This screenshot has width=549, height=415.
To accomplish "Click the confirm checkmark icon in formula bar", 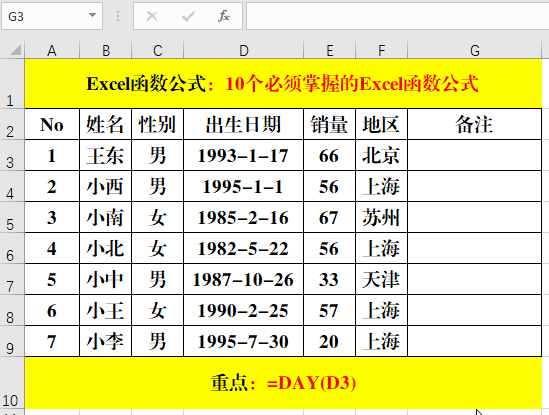I will [188, 16].
